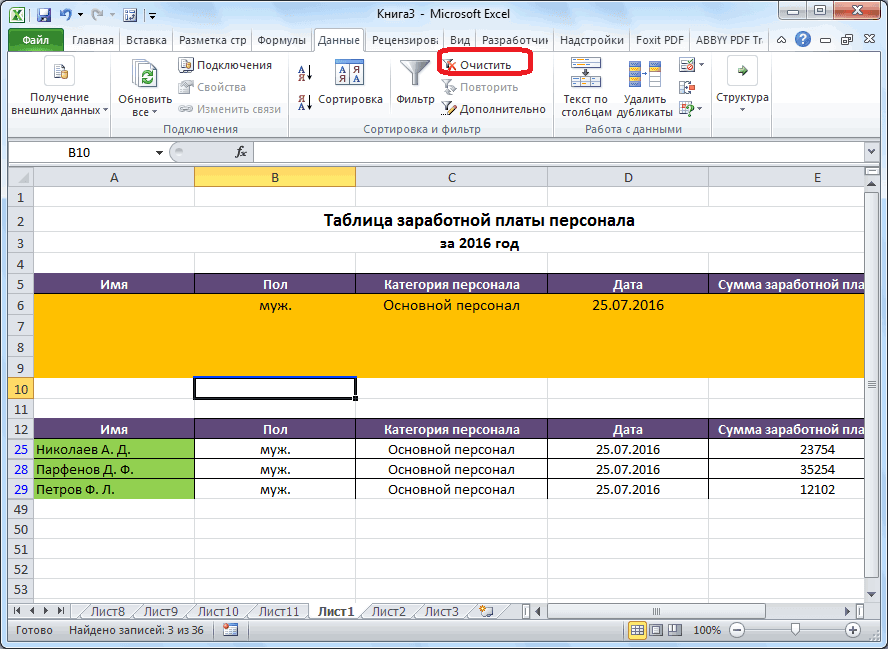The image size is (888, 649).
Task: Click the Sort Z to A descending icon
Action: 305,101
